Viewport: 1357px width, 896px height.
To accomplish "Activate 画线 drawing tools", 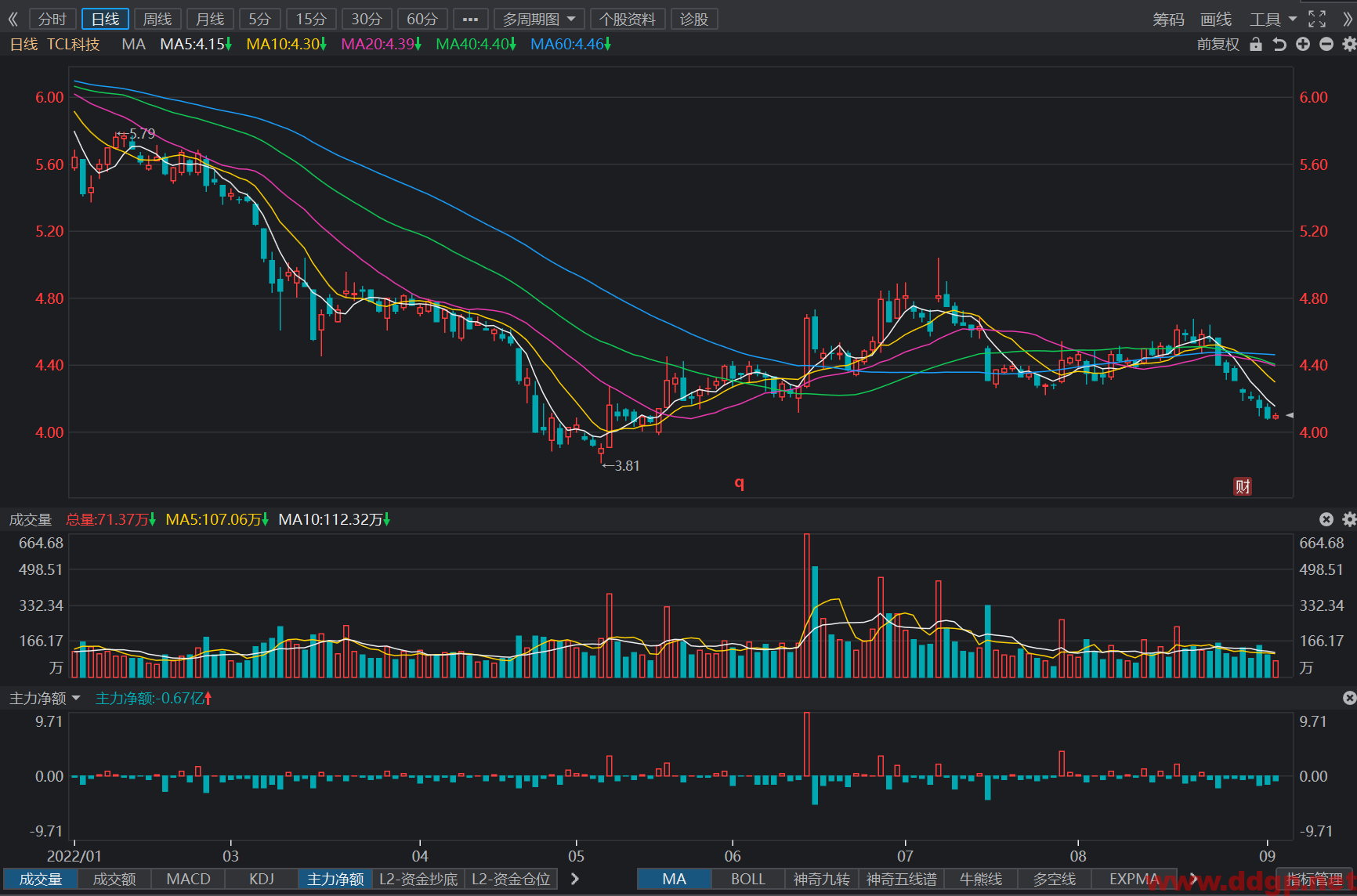I will (x=1216, y=19).
